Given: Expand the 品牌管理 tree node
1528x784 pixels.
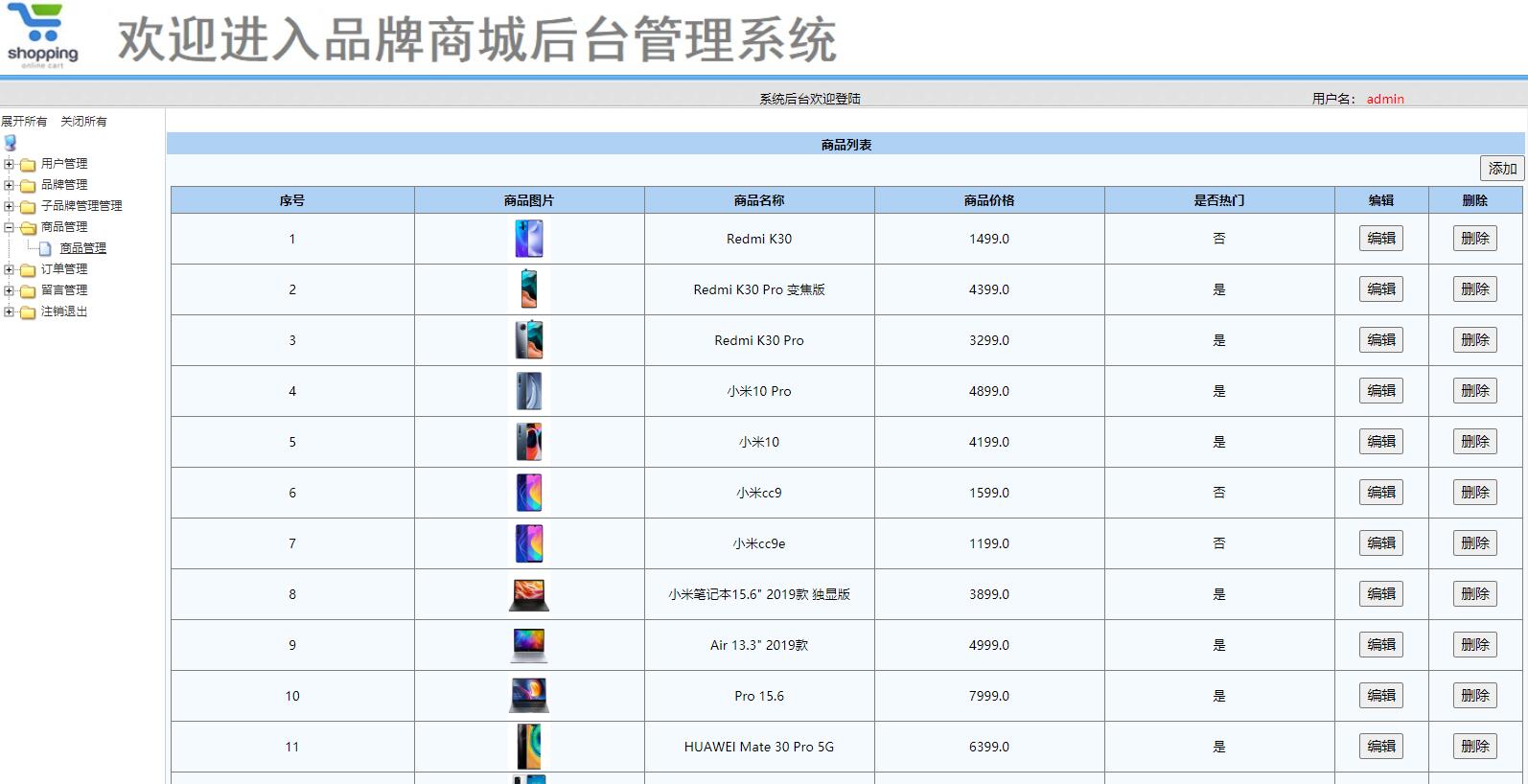Looking at the screenshot, I should click(9, 185).
